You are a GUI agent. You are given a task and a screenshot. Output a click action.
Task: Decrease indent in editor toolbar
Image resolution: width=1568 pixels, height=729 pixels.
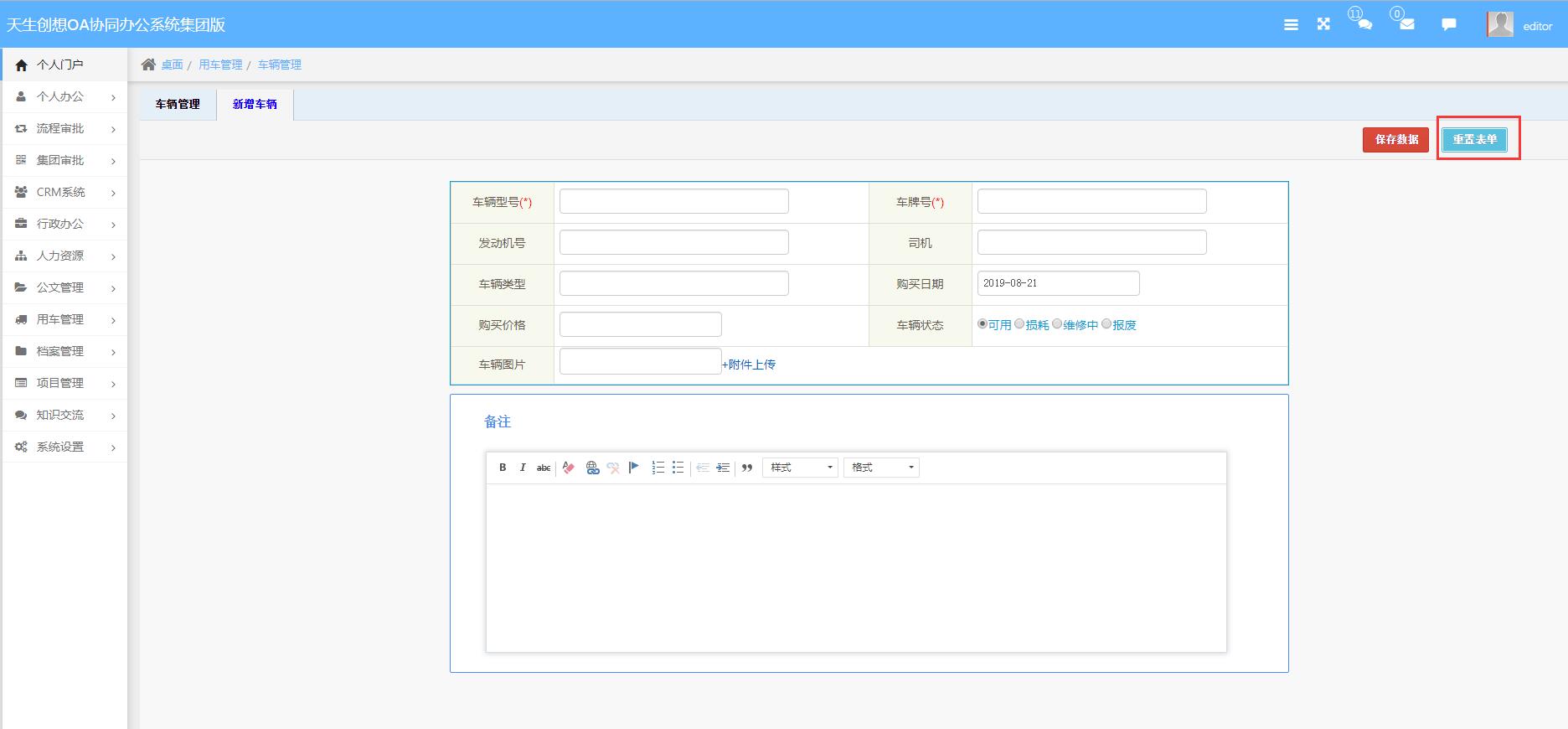703,468
